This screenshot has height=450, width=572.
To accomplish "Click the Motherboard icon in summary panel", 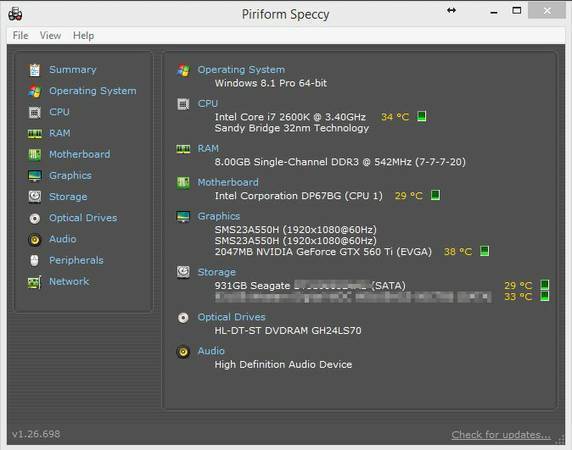I will pos(183,183).
